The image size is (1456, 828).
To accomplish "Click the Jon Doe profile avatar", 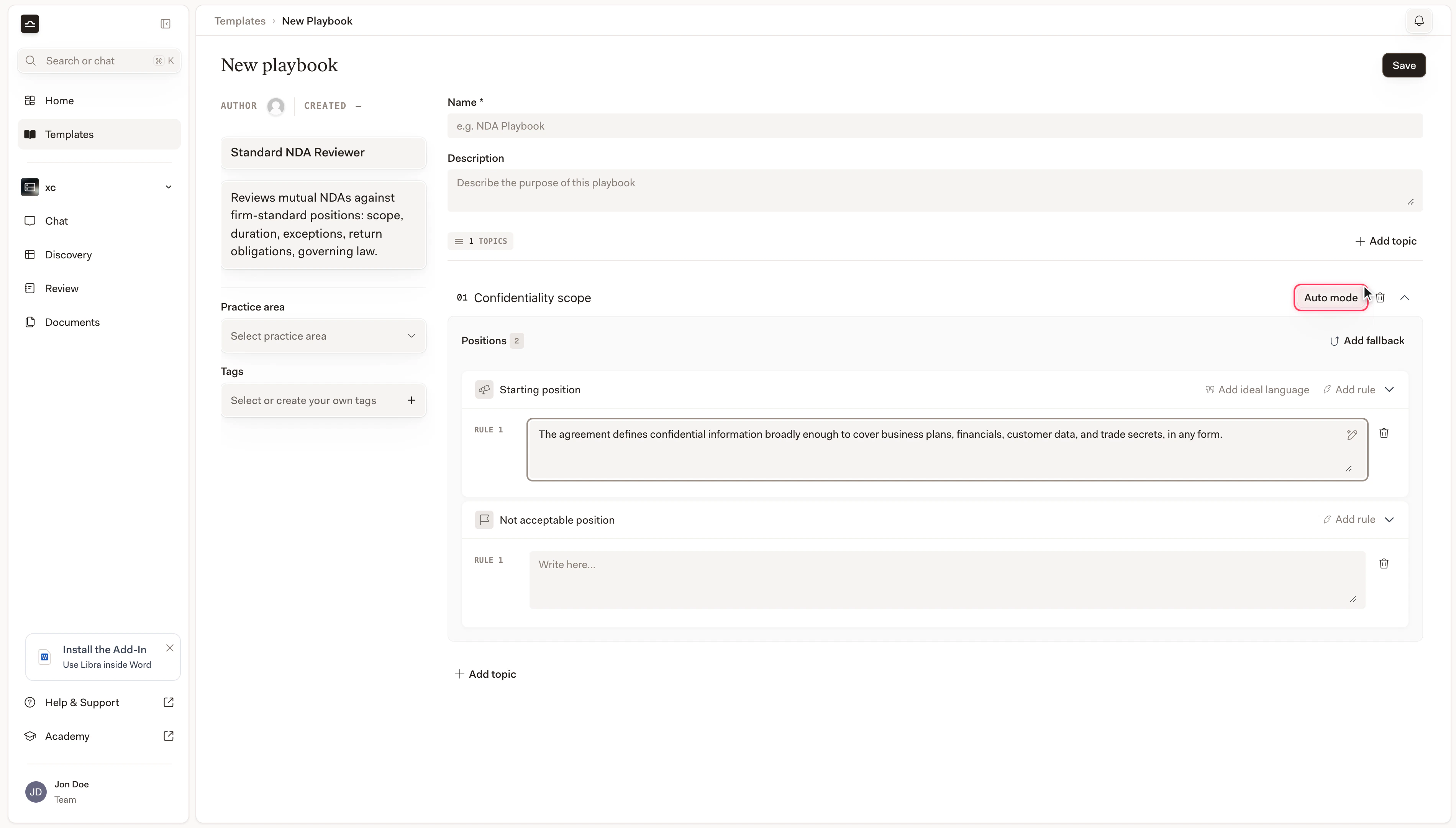I will 36,792.
